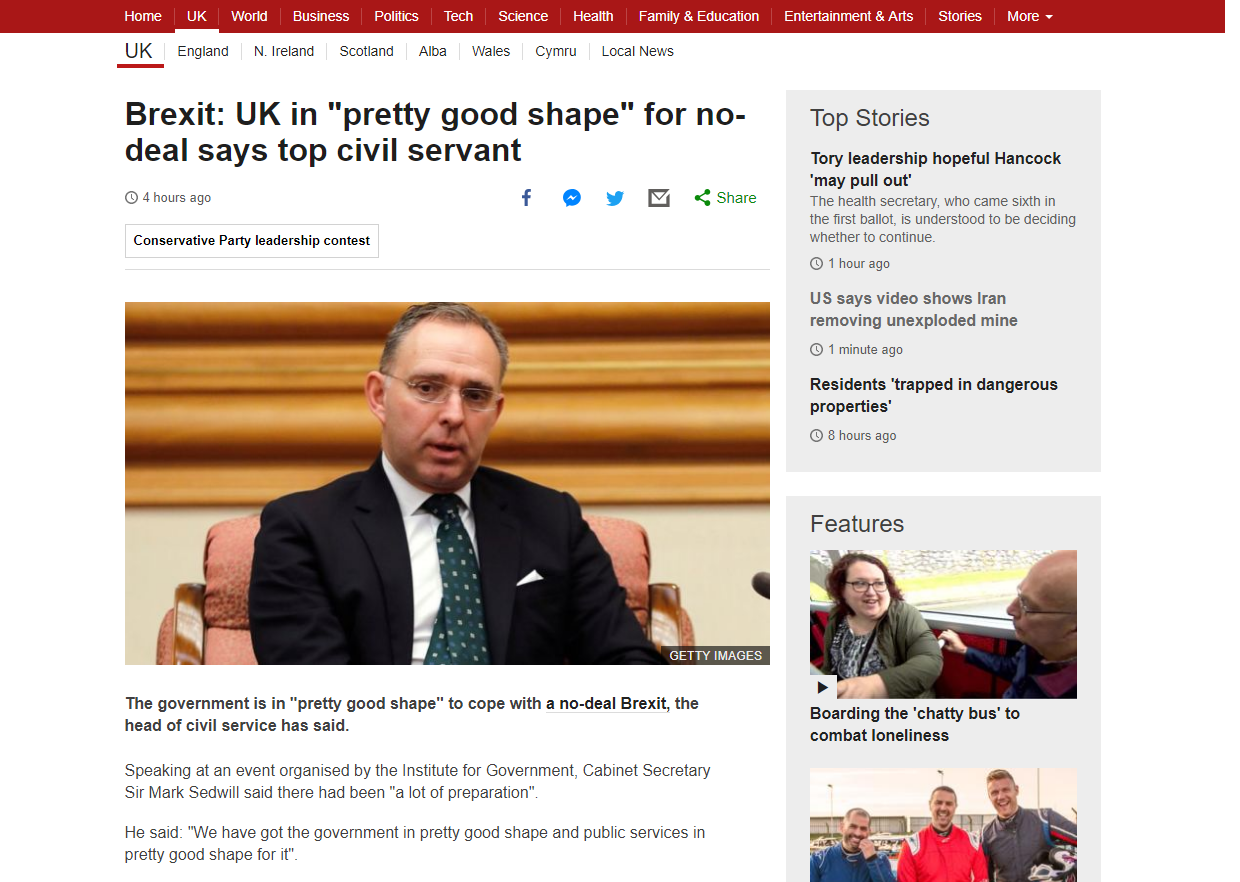Open Conservative Party leadership contest tag
Screen dimensions: 1240x882
252,241
